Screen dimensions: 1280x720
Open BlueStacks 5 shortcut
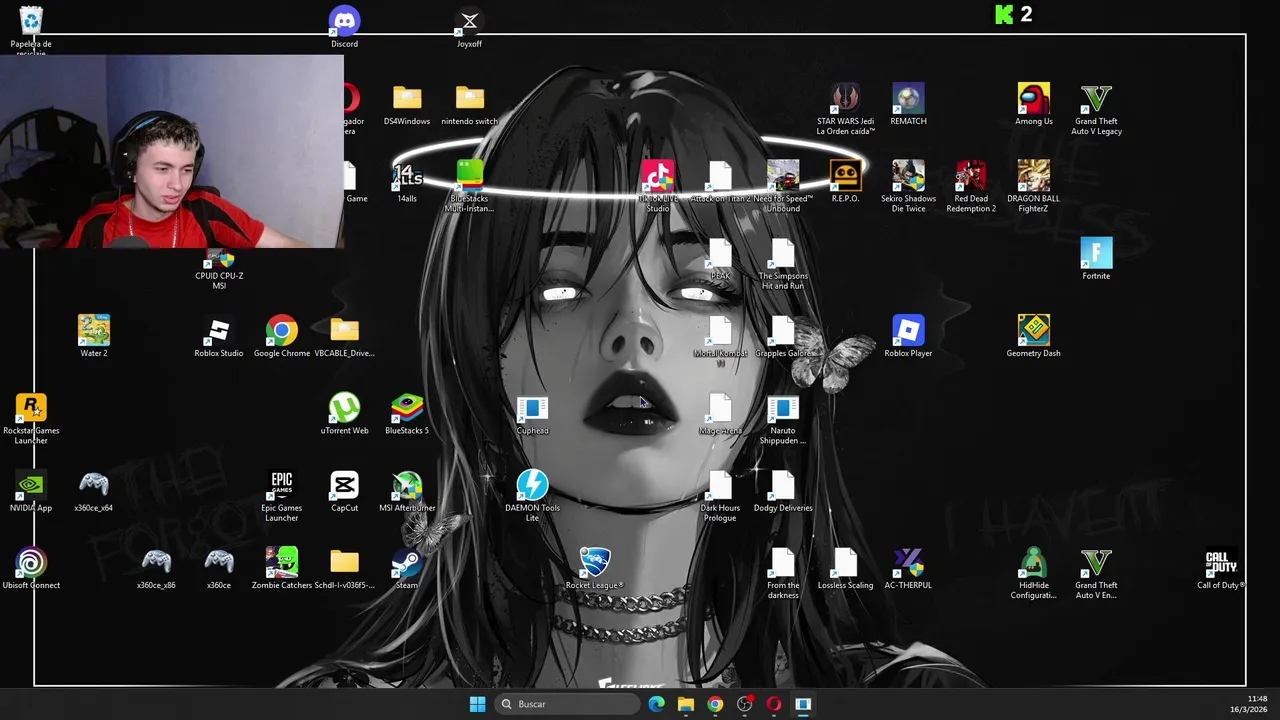coord(407,414)
